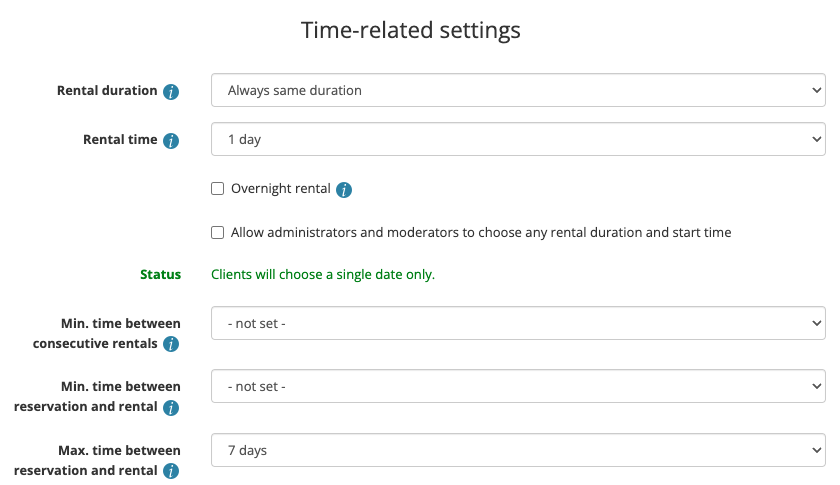
Task: Click the "Time-related settings" heading
Action: tap(411, 30)
